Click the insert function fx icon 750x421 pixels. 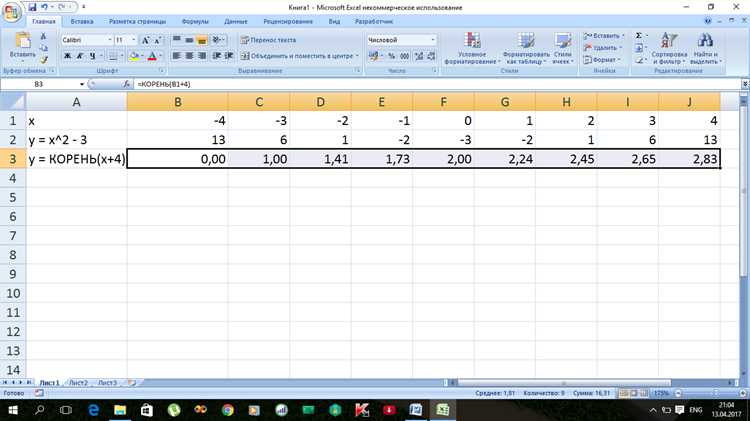coord(126,84)
